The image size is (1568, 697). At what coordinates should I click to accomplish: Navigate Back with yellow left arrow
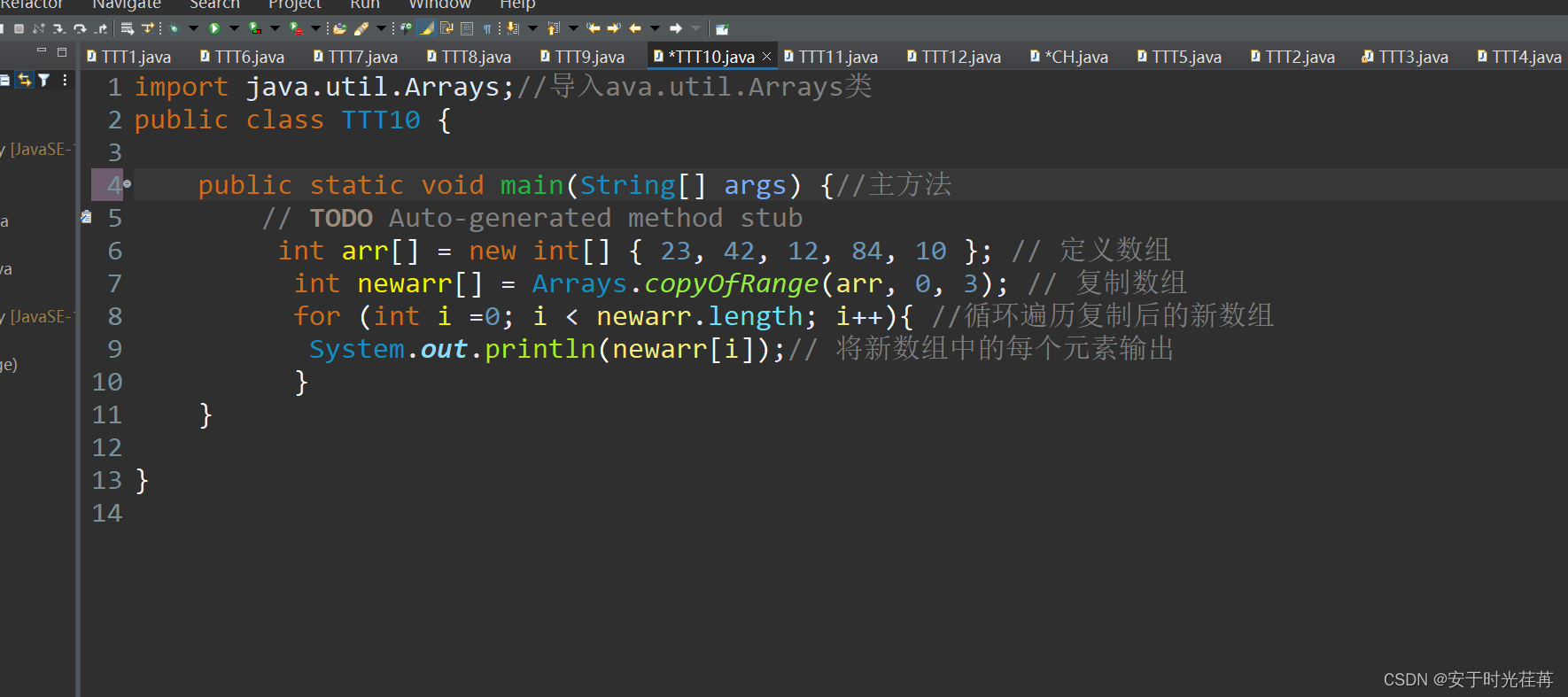635,28
